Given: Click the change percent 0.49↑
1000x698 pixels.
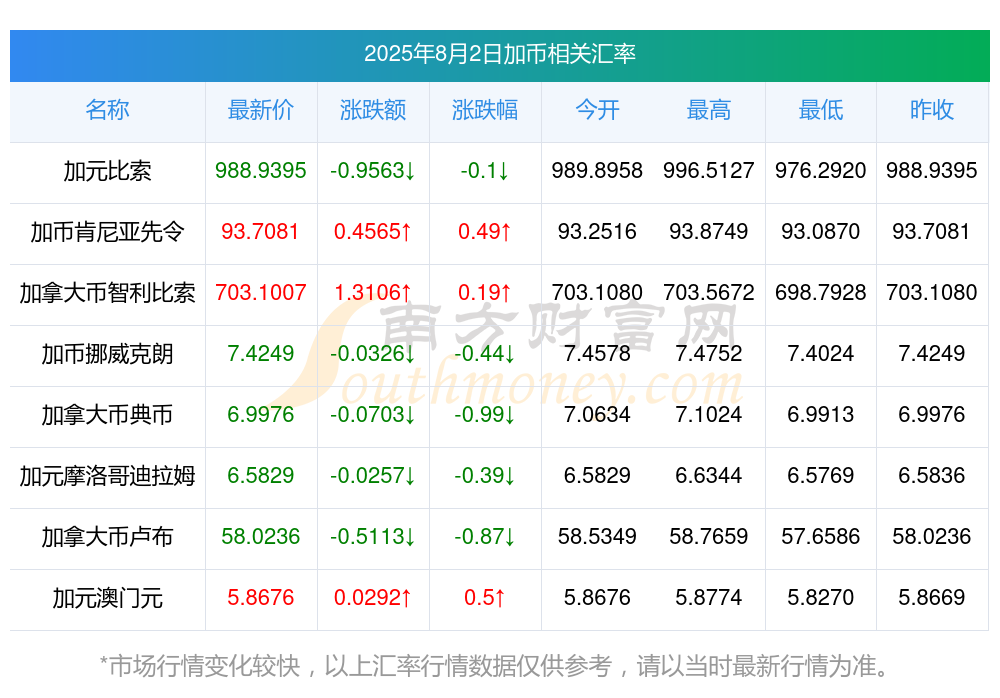Looking at the screenshot, I should (485, 232).
